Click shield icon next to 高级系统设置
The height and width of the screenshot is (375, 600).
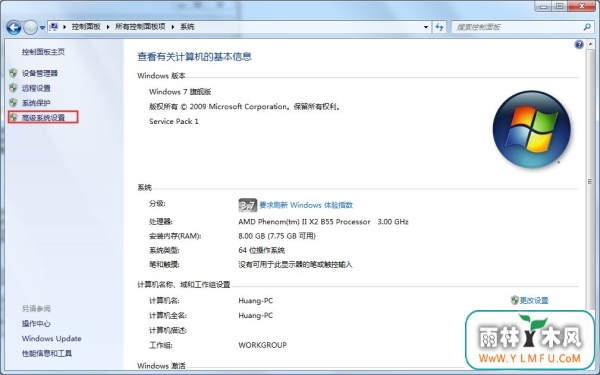click(13, 117)
